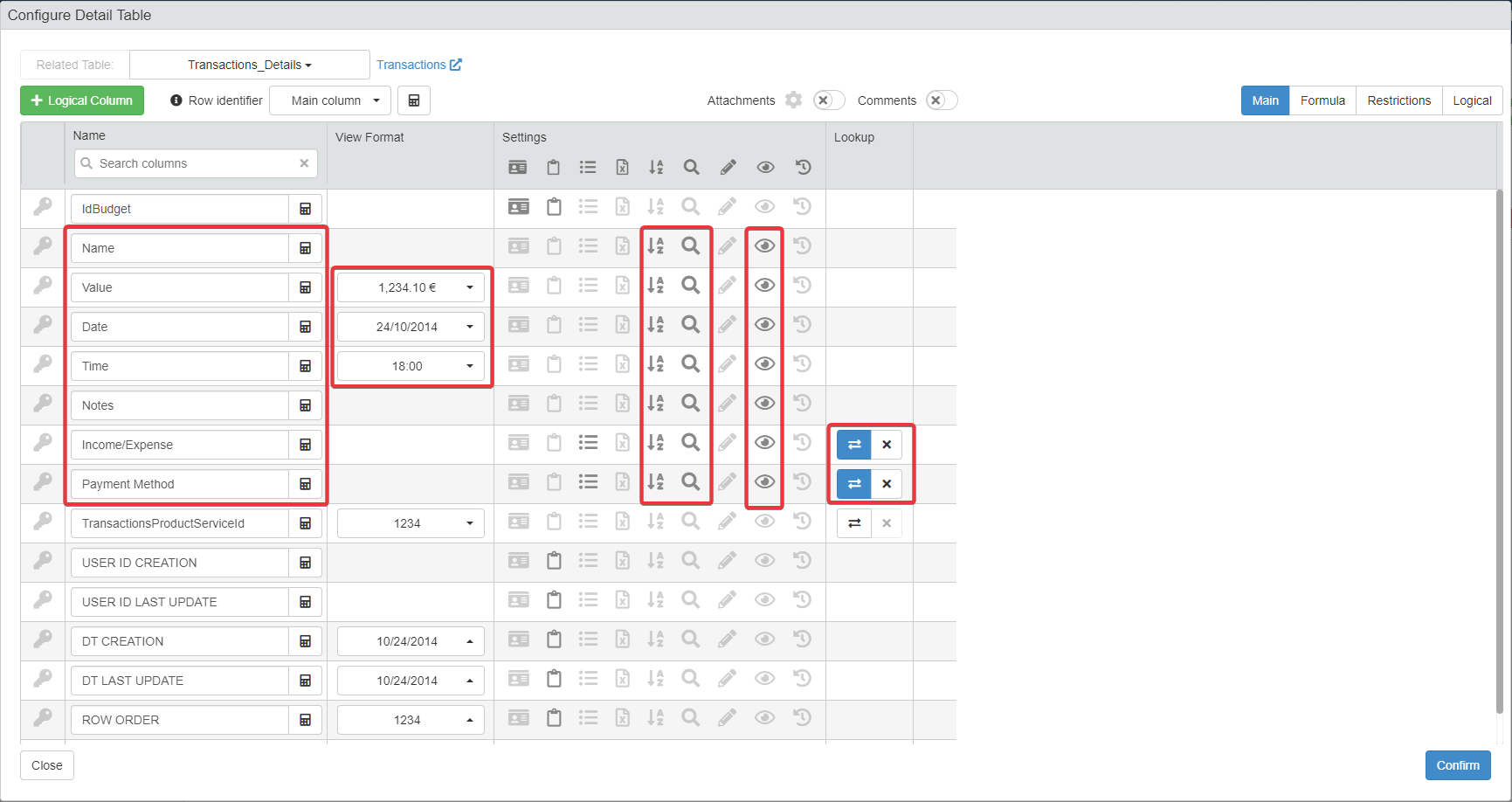Viewport: 1512px width, 802px height.
Task: Click the clipboard icon in USER ID CREATION row
Action: [x=554, y=561]
